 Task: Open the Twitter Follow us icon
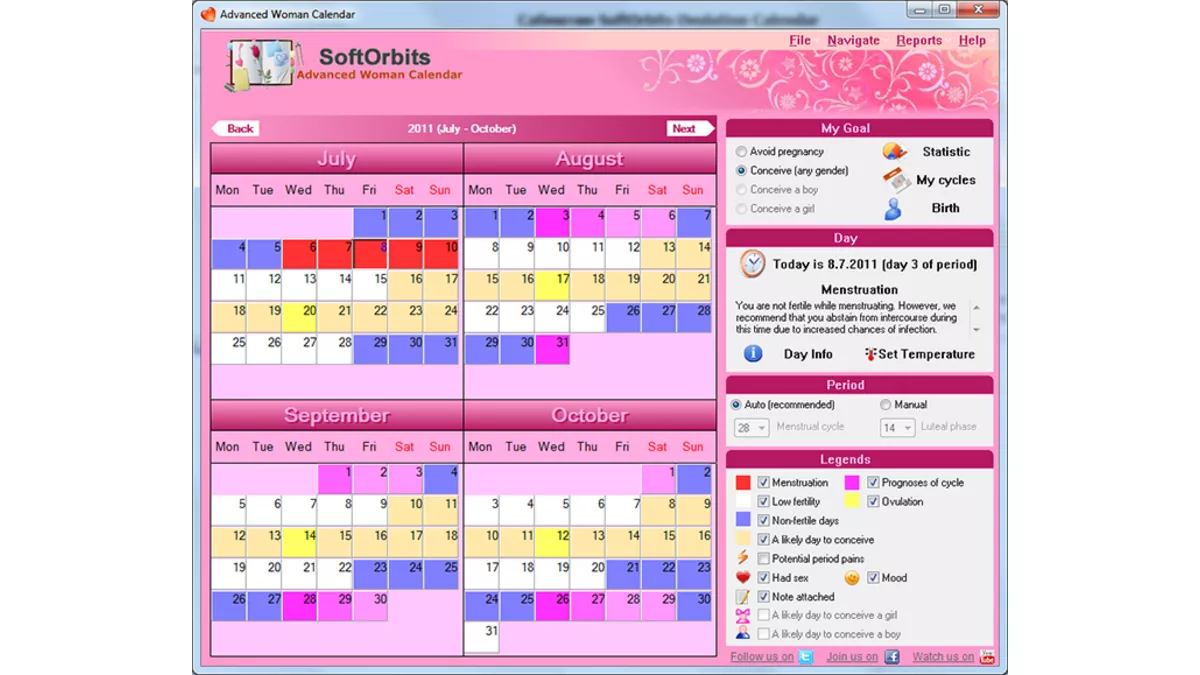[x=805, y=657]
